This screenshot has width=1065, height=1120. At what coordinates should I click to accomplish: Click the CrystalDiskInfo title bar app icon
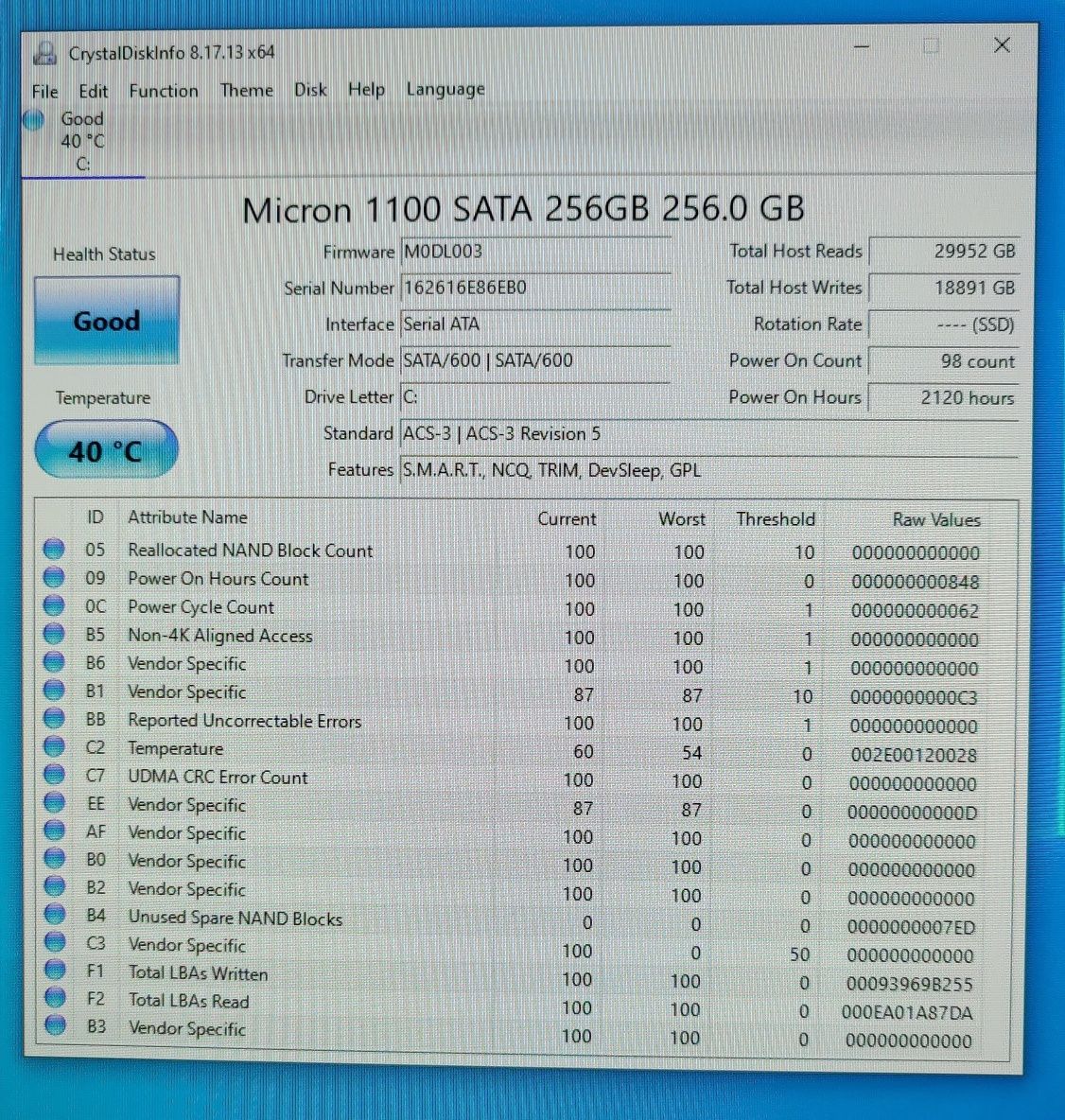pos(45,53)
